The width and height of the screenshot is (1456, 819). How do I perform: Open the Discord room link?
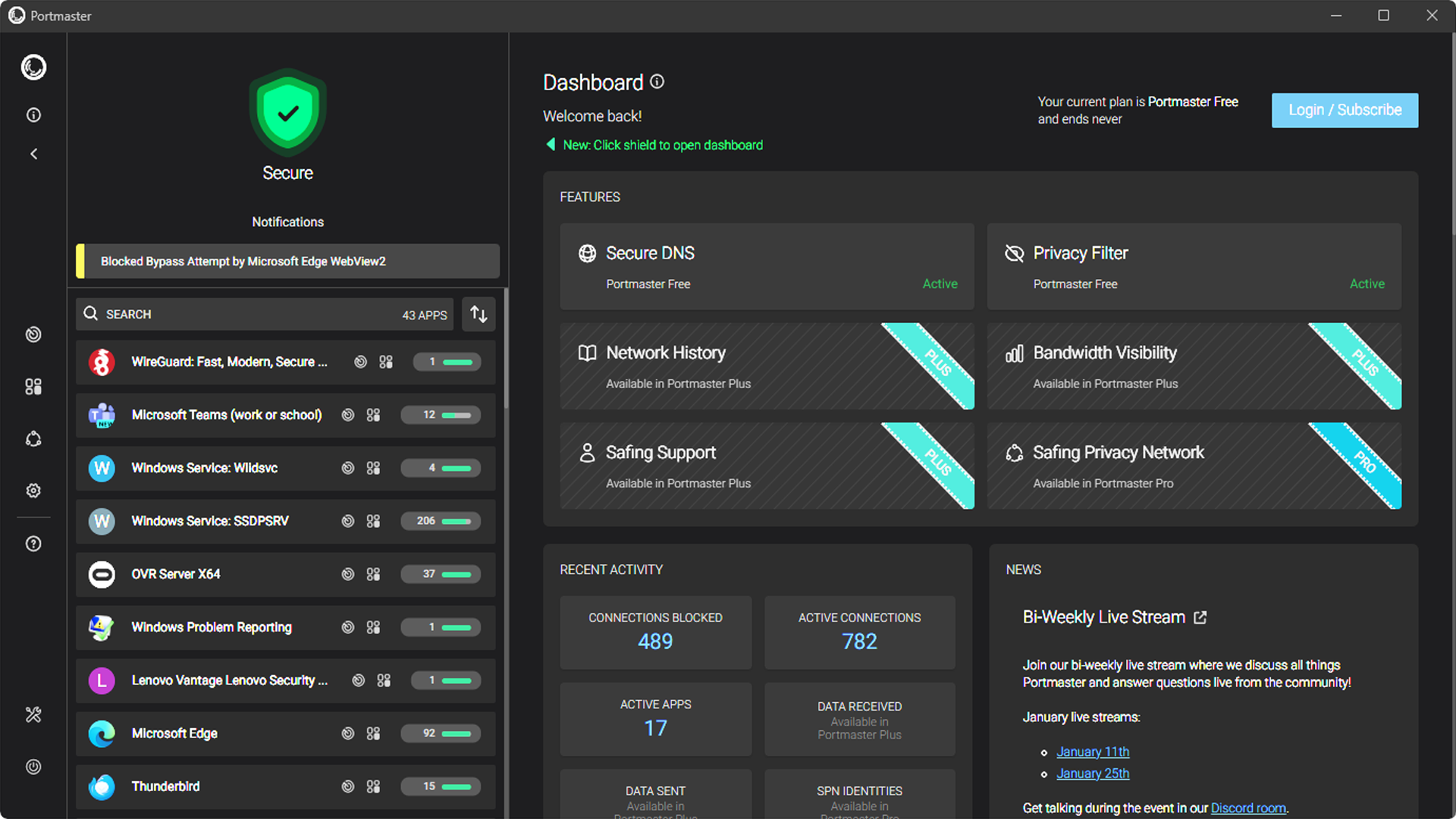pyautogui.click(x=1247, y=808)
